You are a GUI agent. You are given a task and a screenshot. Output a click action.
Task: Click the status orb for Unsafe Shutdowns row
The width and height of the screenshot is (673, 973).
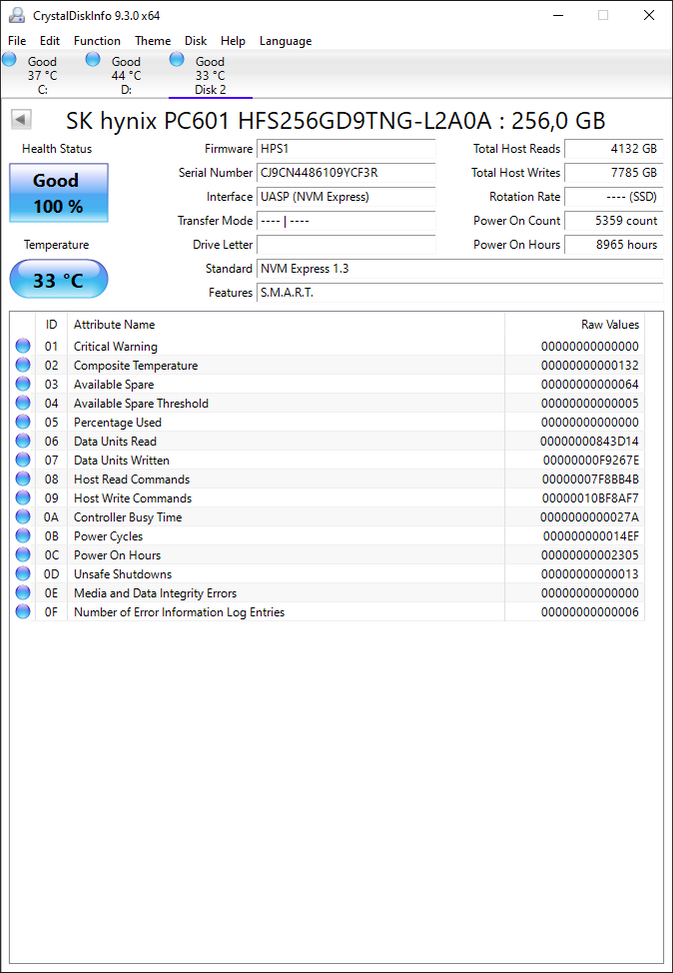[23, 574]
